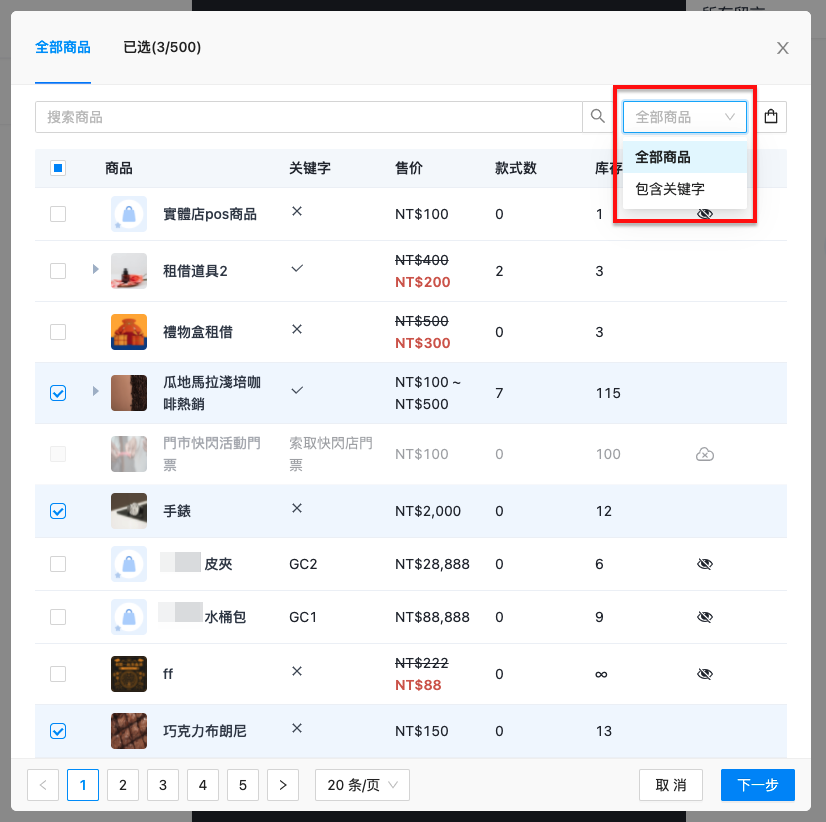The height and width of the screenshot is (822, 826).
Task: Click 租借道具2 product thumbnail
Action: [x=129, y=271]
